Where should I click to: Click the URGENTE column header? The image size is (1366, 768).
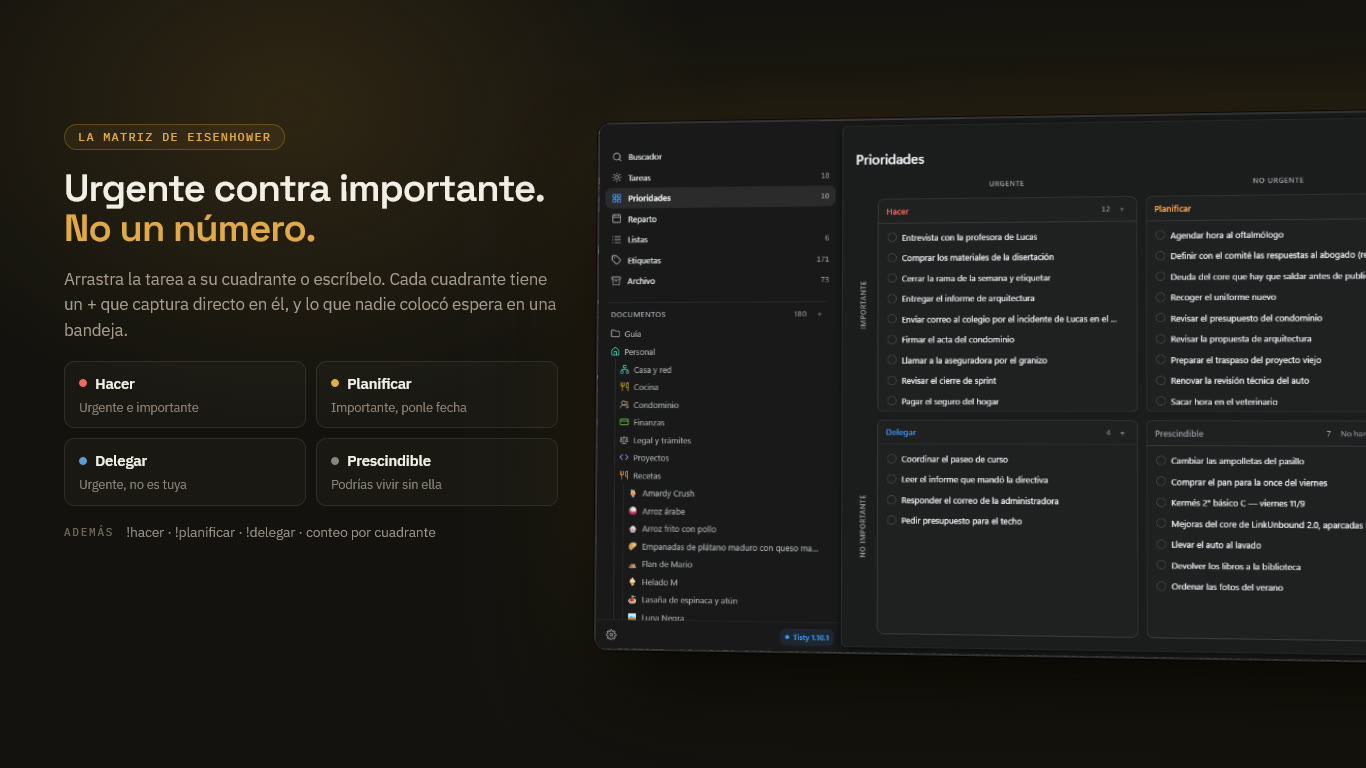click(1006, 184)
